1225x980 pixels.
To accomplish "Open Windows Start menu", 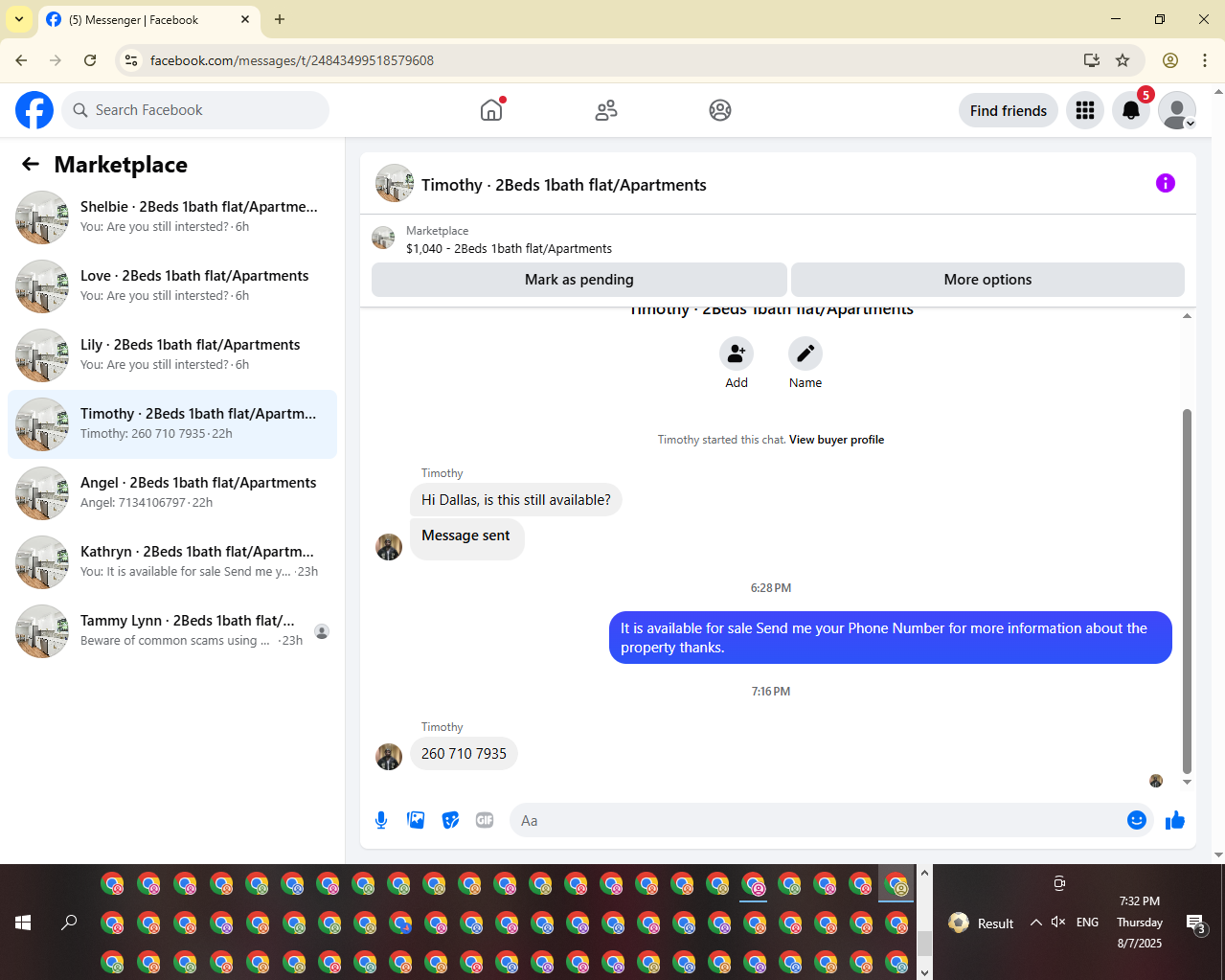I will 23,923.
